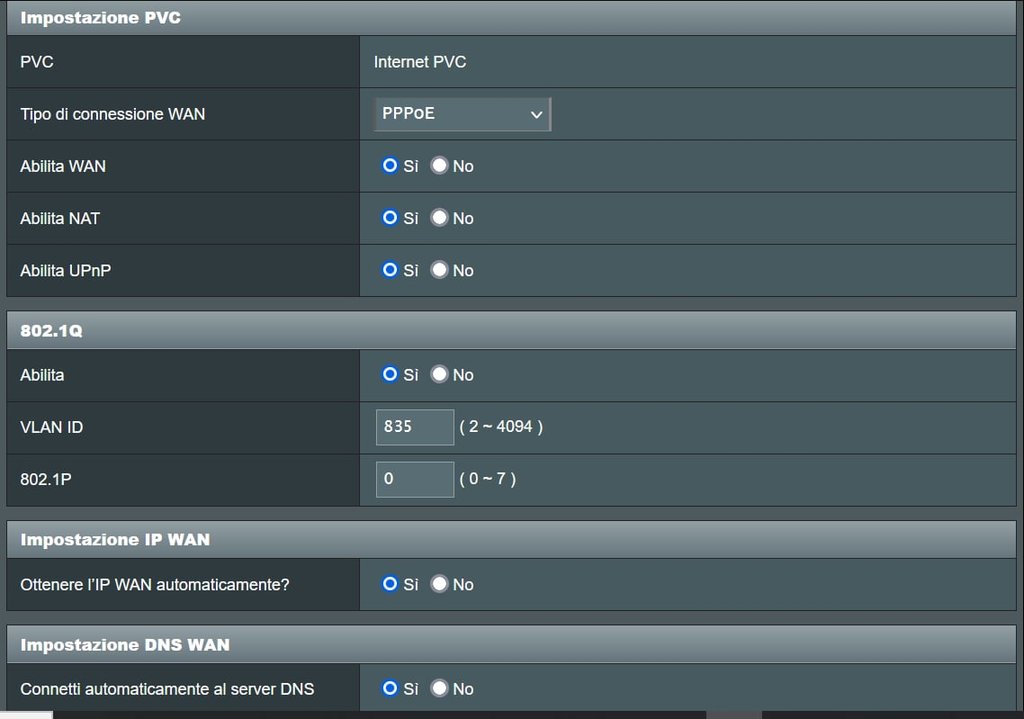This screenshot has width=1024, height=719.
Task: Select Si for automatic DNS server
Action: coord(390,688)
